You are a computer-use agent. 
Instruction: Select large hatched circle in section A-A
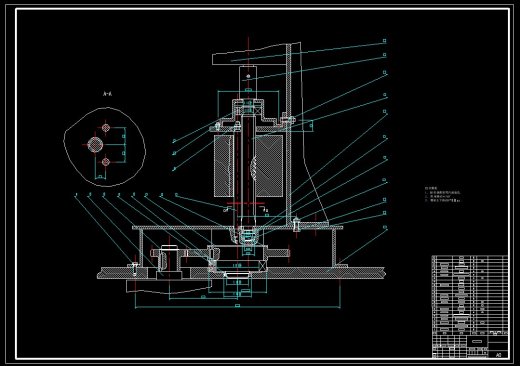[x=95, y=145]
